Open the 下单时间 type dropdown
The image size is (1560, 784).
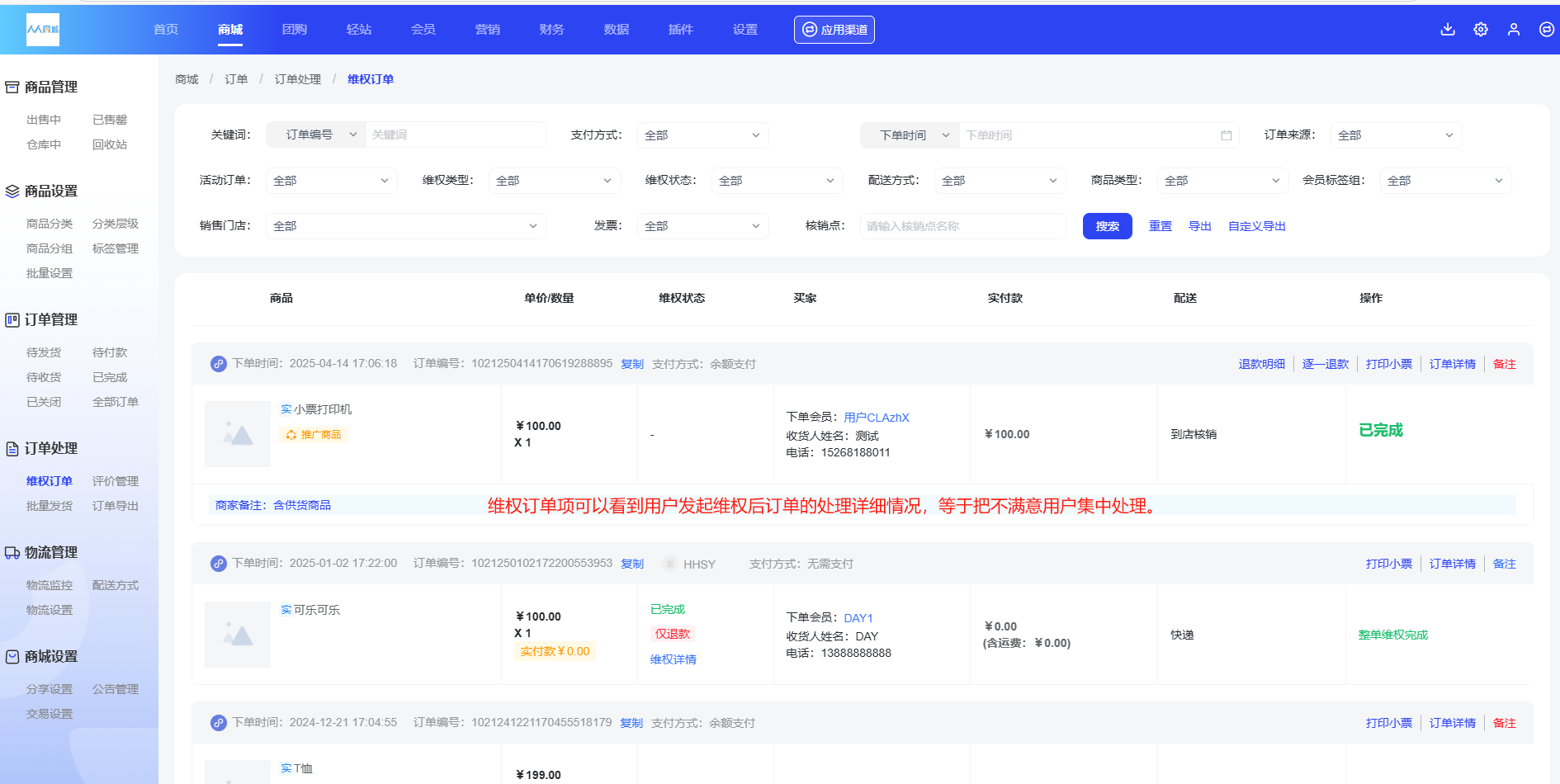click(x=910, y=135)
